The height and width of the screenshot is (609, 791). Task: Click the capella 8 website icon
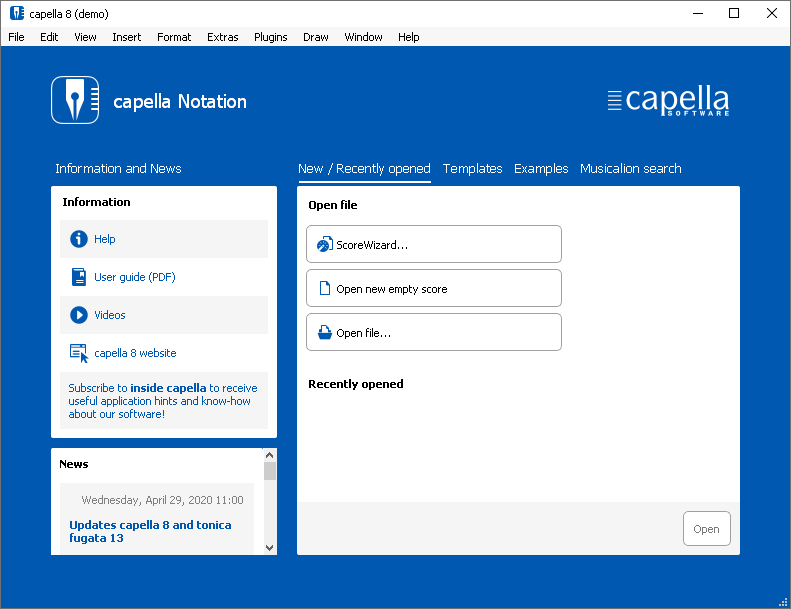click(79, 353)
